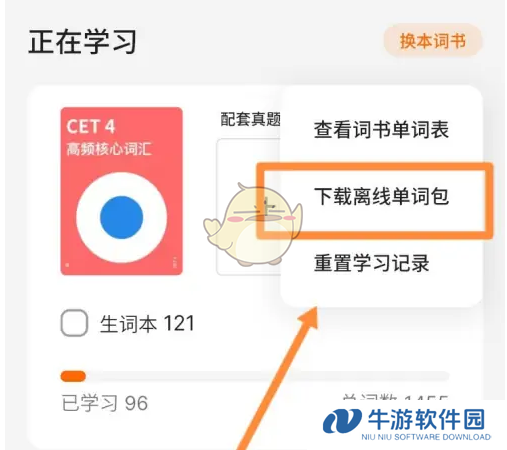Tap the blue circle on book cover
The width and height of the screenshot is (507, 450).
click(122, 217)
